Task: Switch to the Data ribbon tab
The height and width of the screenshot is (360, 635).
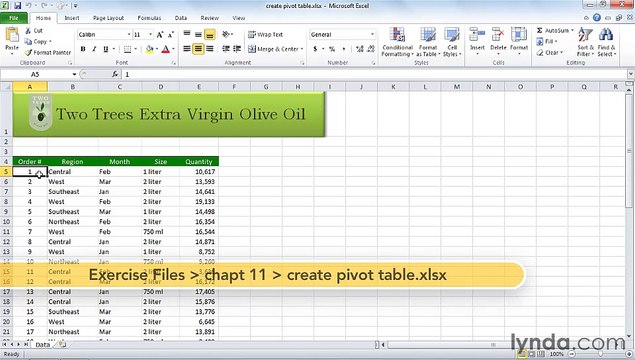Action: (x=181, y=18)
